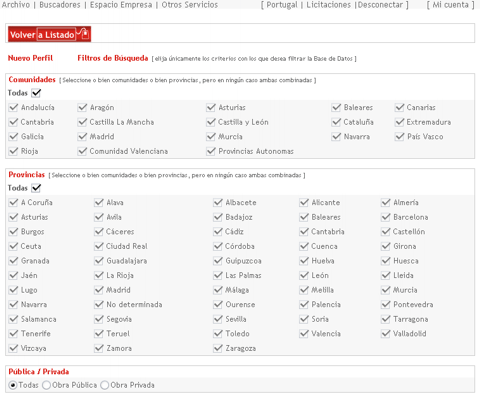
Task: Uncheck the Badajoz province
Action: [x=218, y=217]
